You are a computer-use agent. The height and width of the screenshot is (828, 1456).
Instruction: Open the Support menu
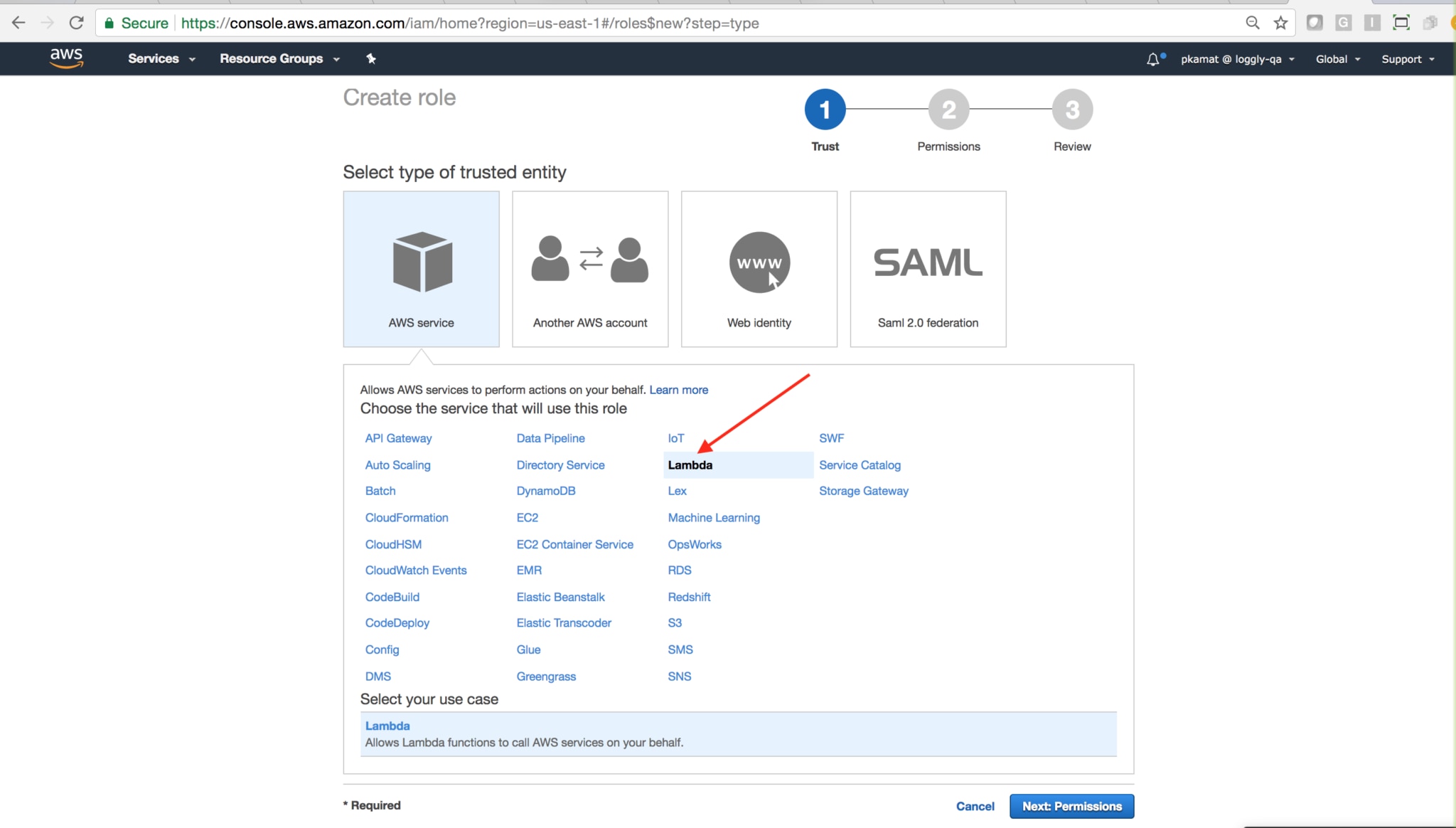pos(1407,59)
